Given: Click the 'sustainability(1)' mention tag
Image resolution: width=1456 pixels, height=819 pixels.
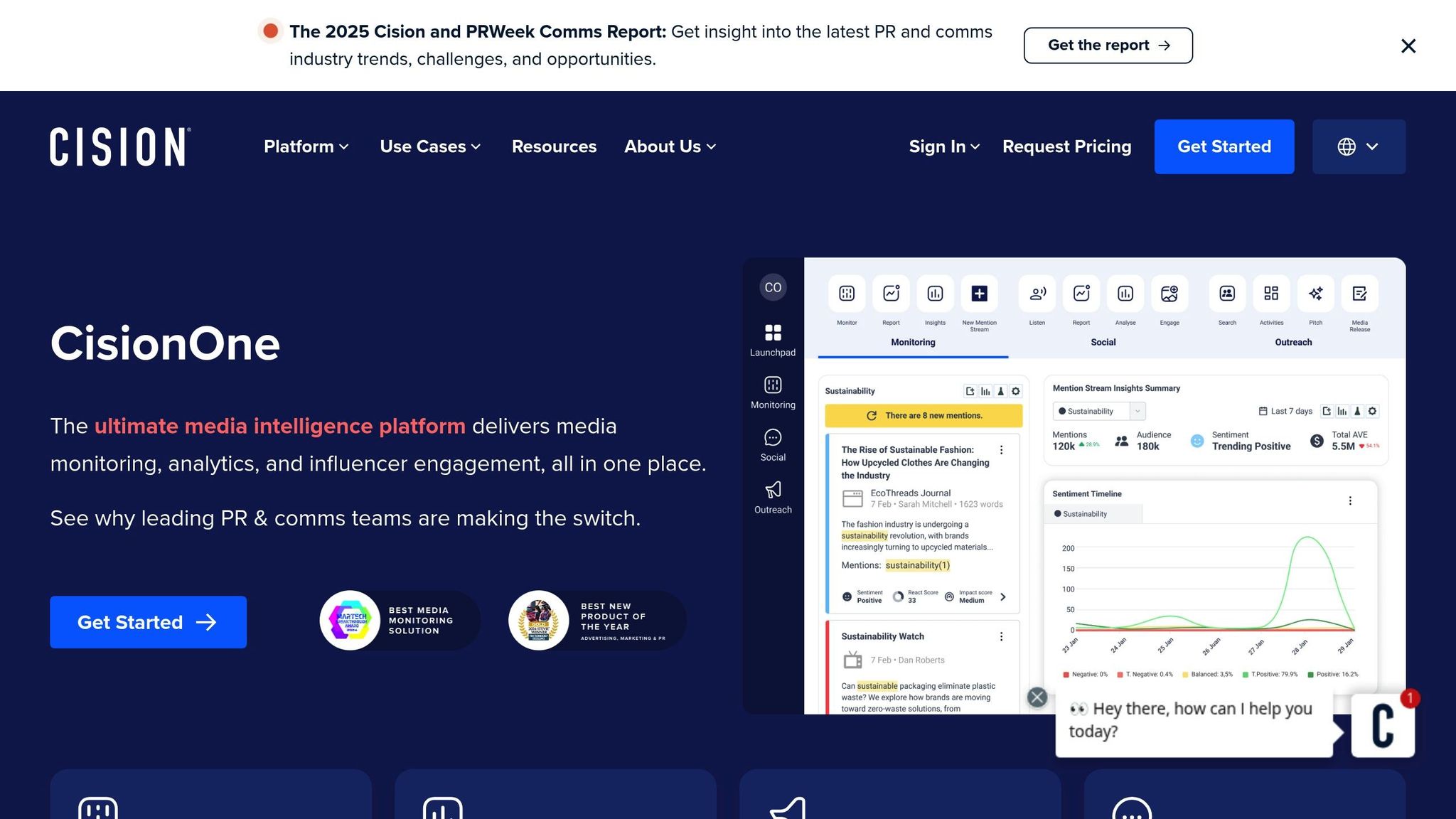Looking at the screenshot, I should [917, 565].
